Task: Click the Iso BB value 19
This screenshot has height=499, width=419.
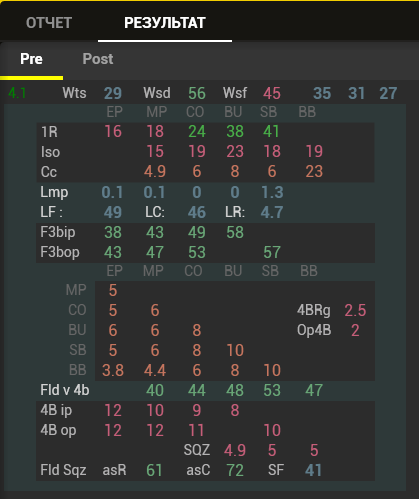Action: pos(314,152)
